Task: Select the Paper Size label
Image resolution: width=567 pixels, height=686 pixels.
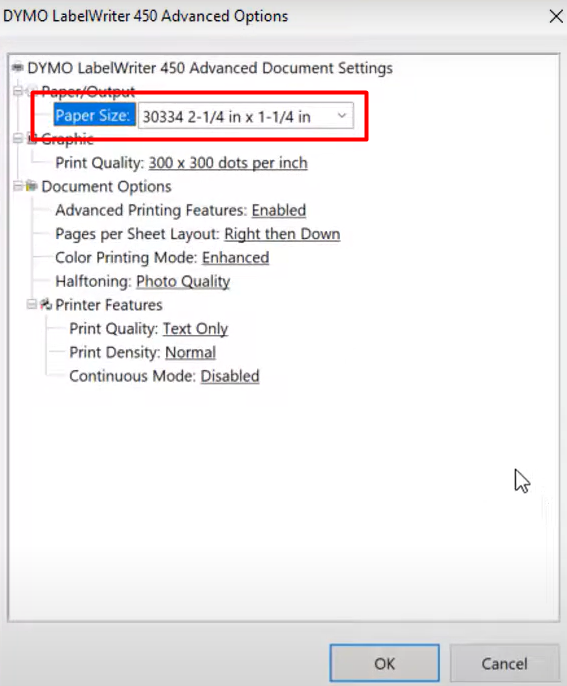Action: [93, 115]
